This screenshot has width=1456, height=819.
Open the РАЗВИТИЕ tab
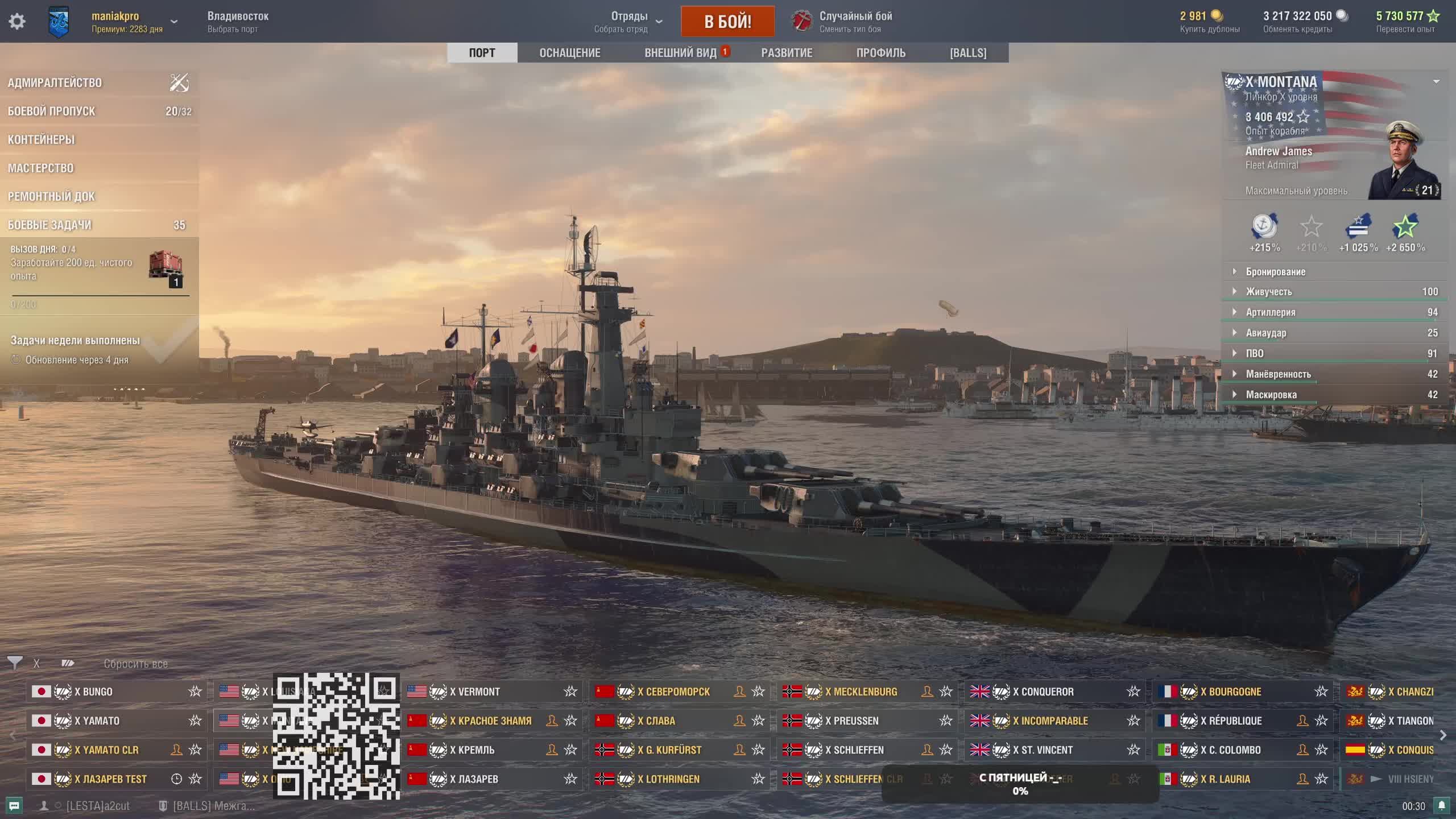(x=787, y=53)
